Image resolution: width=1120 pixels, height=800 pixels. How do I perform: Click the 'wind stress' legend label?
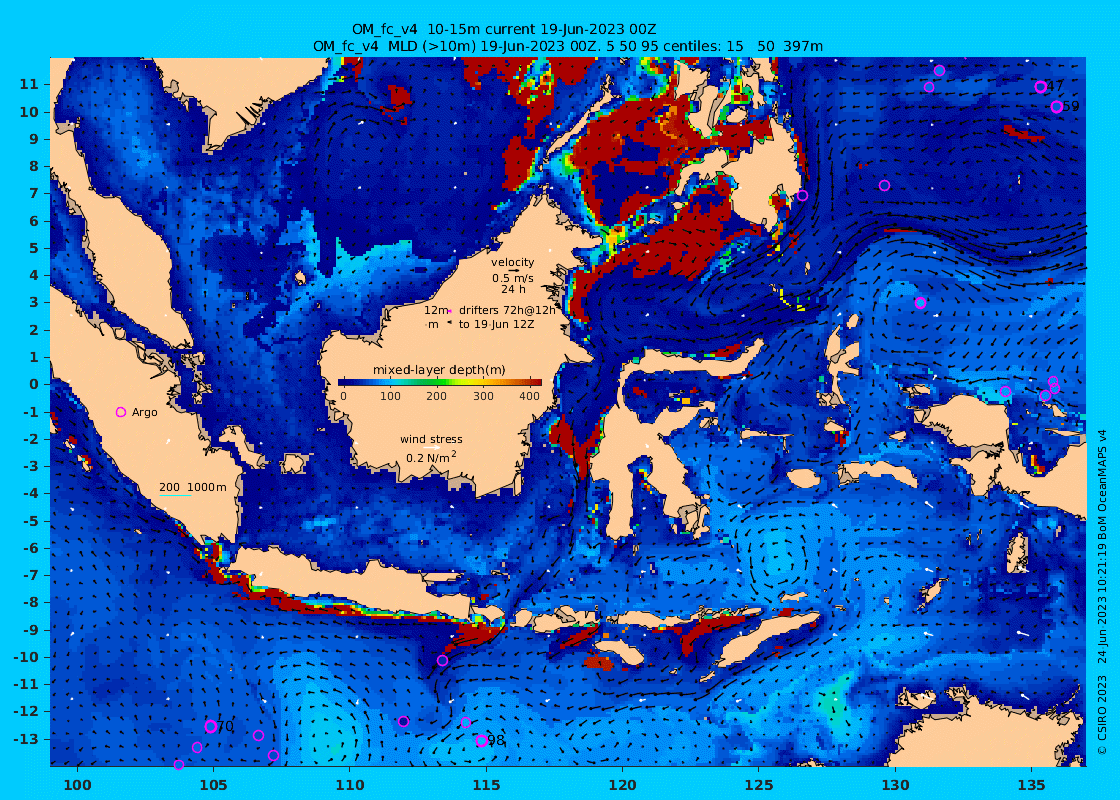[x=431, y=439]
